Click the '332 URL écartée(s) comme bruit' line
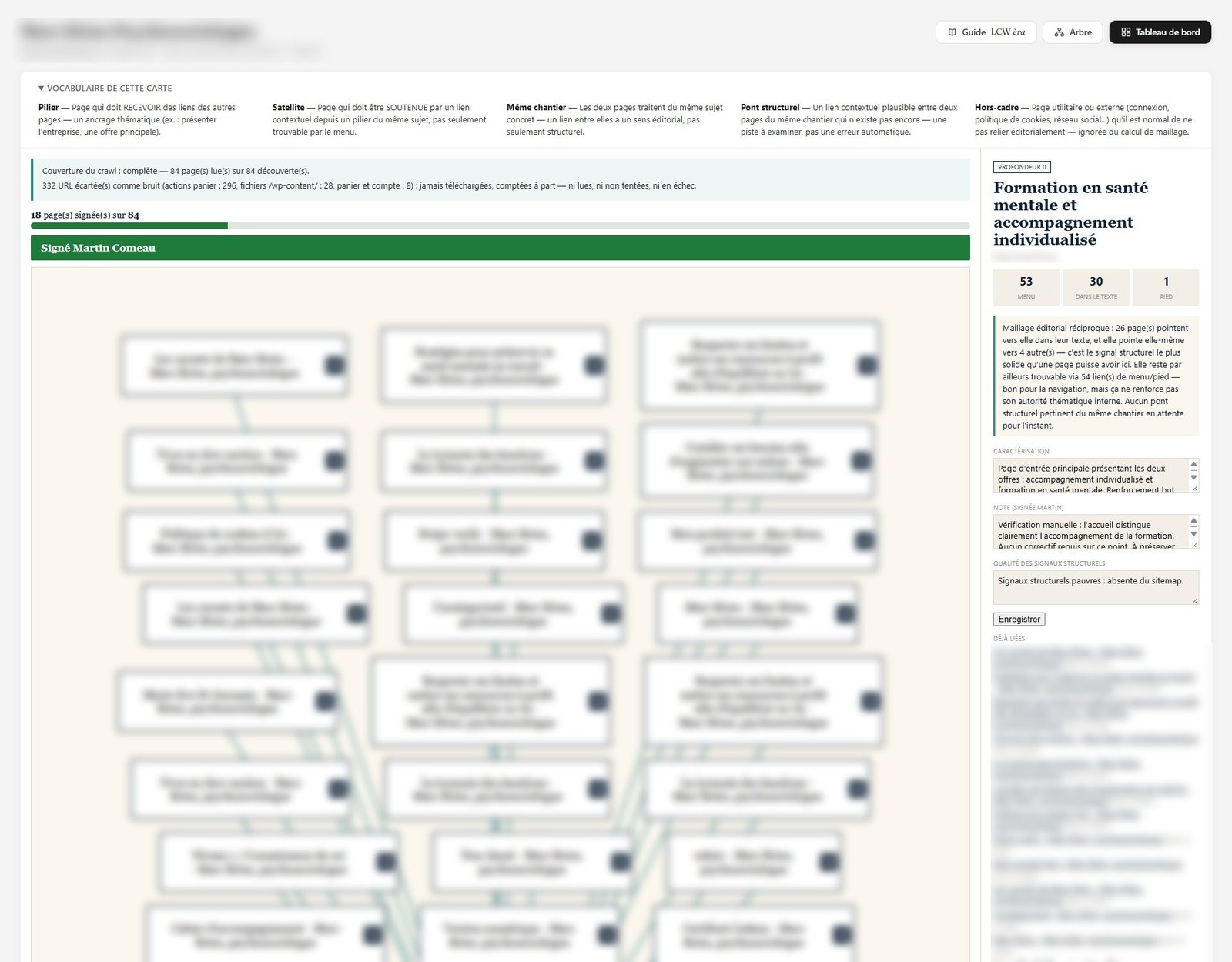 click(369, 185)
